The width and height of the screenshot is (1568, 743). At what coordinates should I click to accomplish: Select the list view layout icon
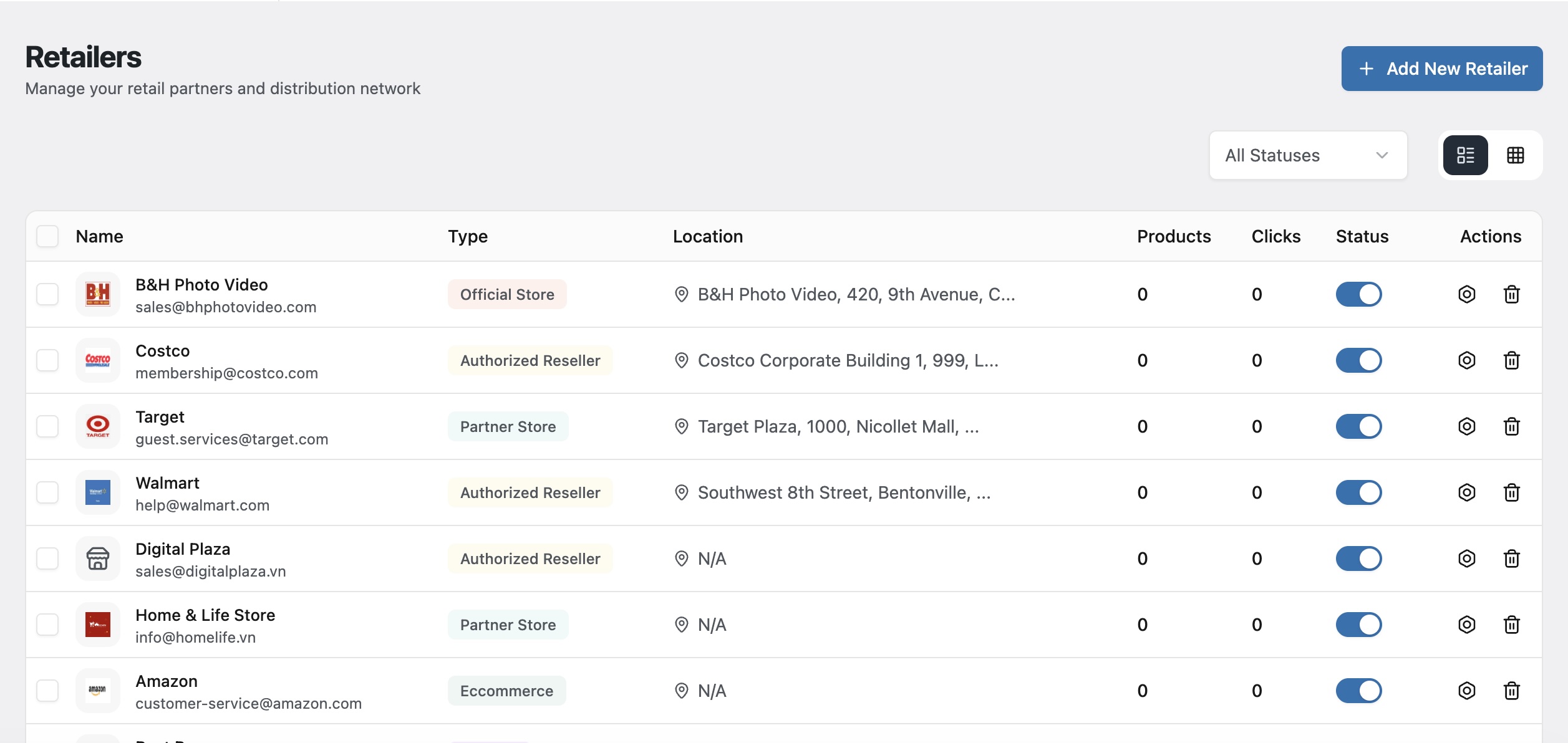(1465, 155)
